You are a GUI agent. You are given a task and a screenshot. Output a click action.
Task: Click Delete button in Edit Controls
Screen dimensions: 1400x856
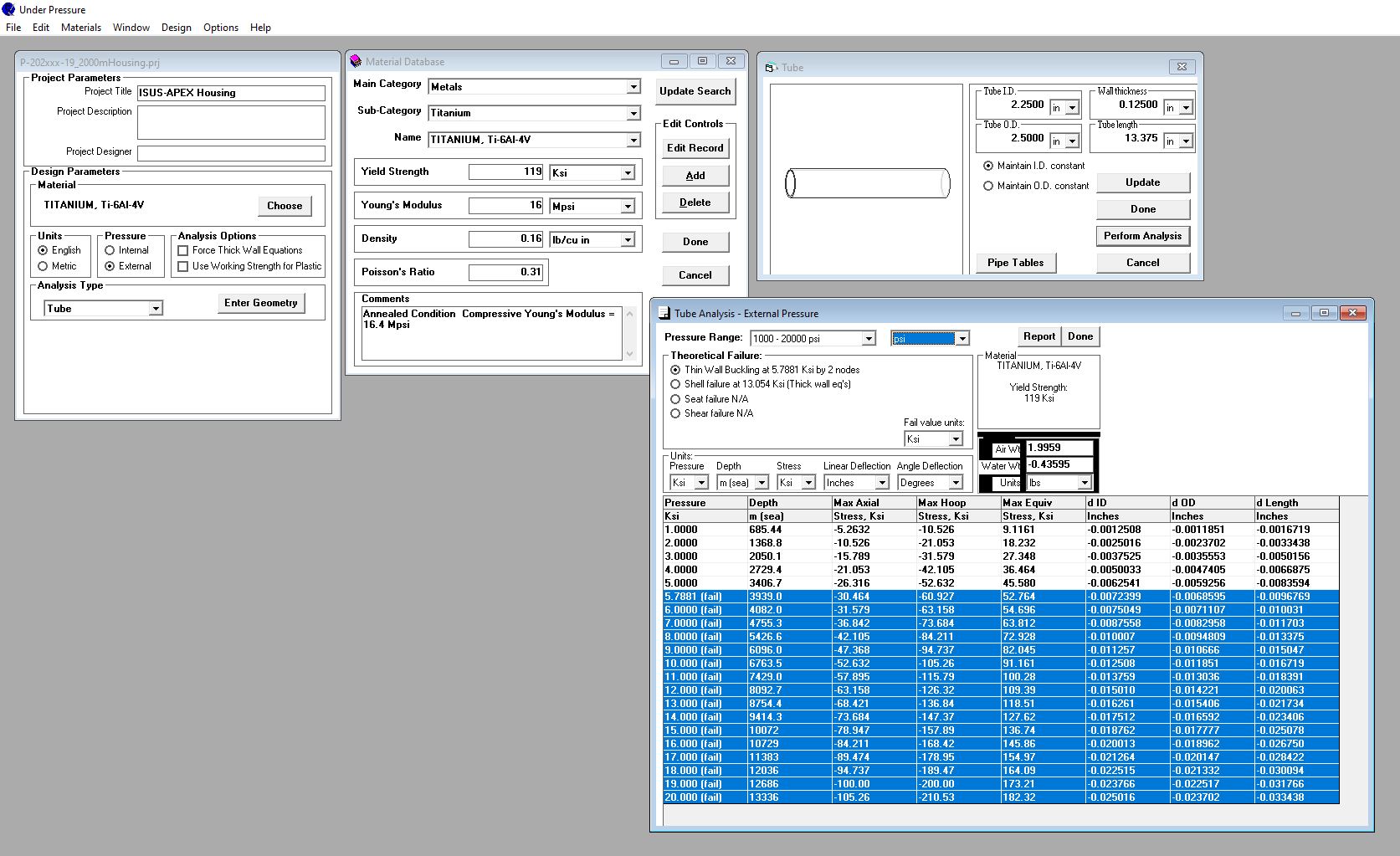coord(695,202)
